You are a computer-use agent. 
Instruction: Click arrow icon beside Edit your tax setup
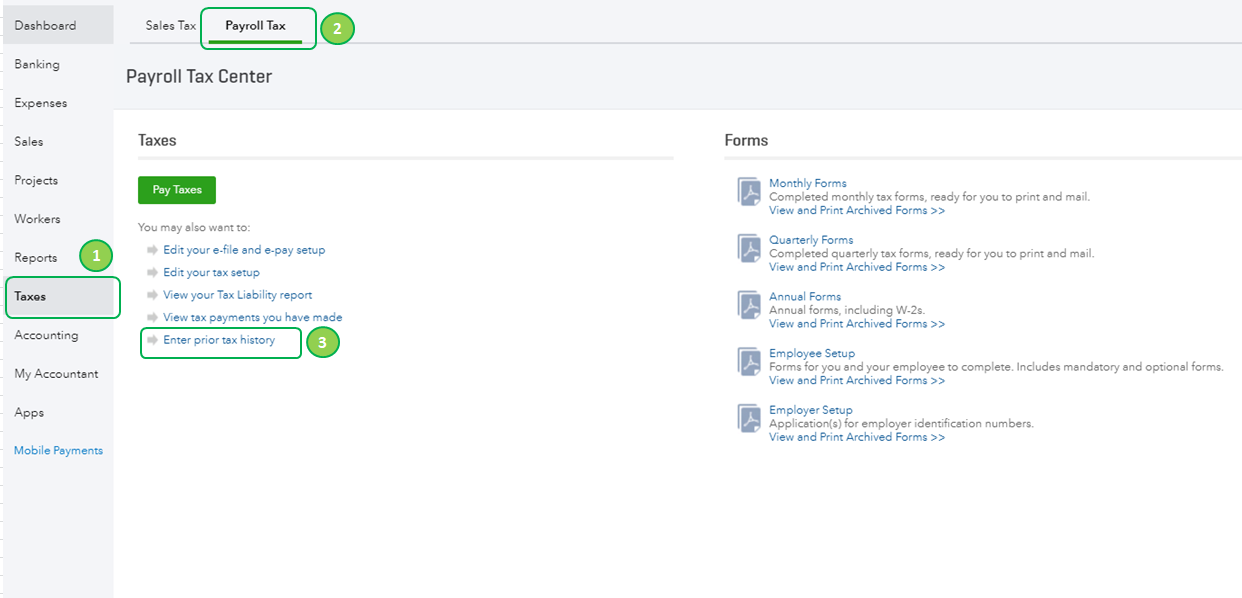point(152,272)
